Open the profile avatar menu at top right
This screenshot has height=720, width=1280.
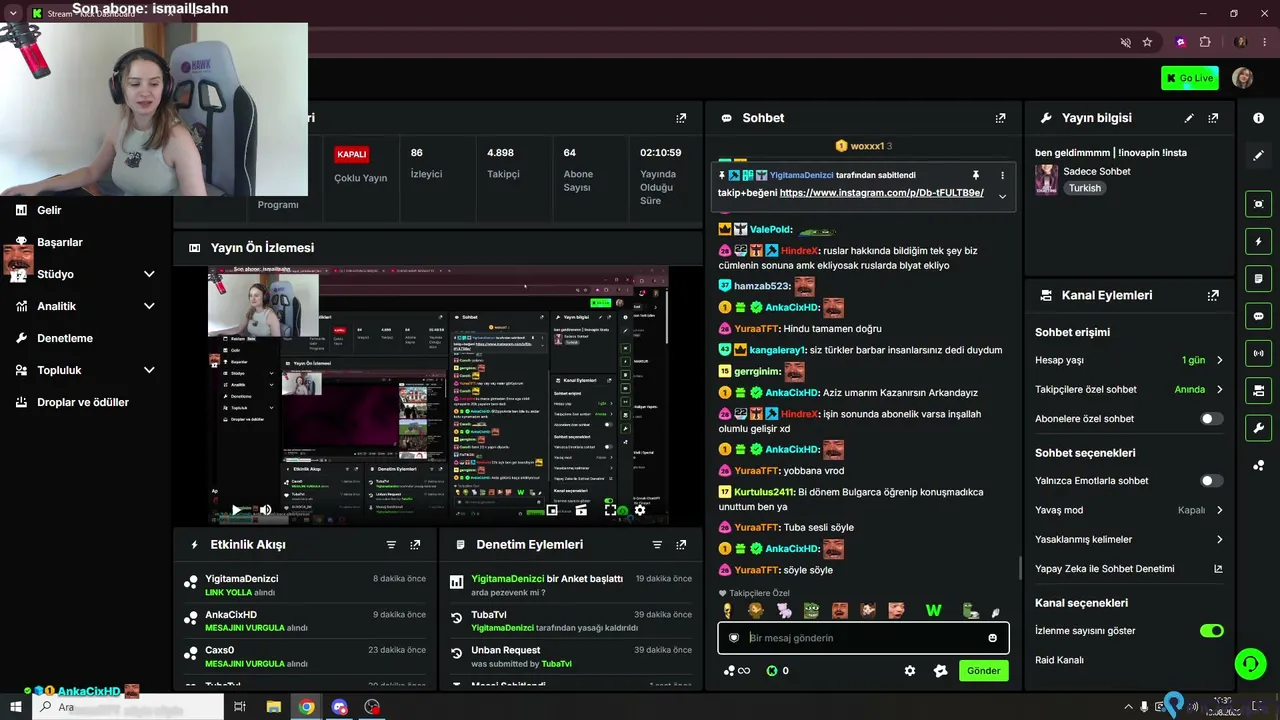(x=1243, y=78)
